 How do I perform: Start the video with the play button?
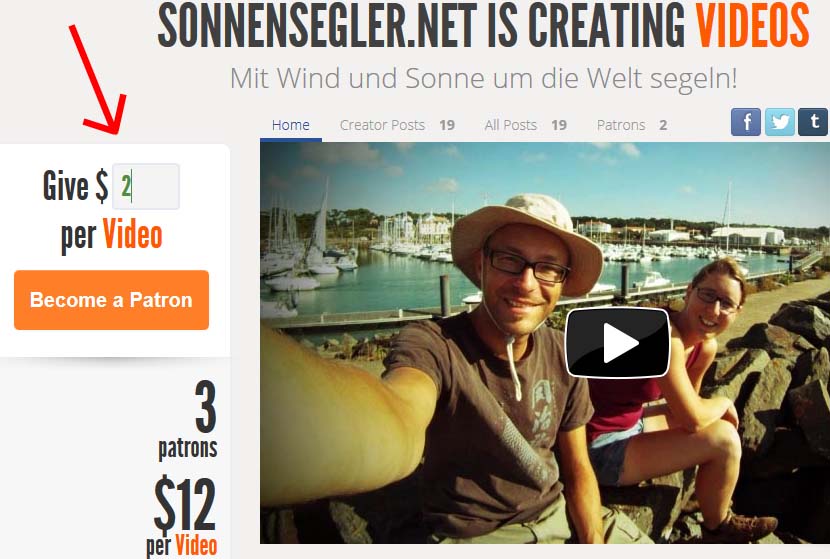(618, 342)
